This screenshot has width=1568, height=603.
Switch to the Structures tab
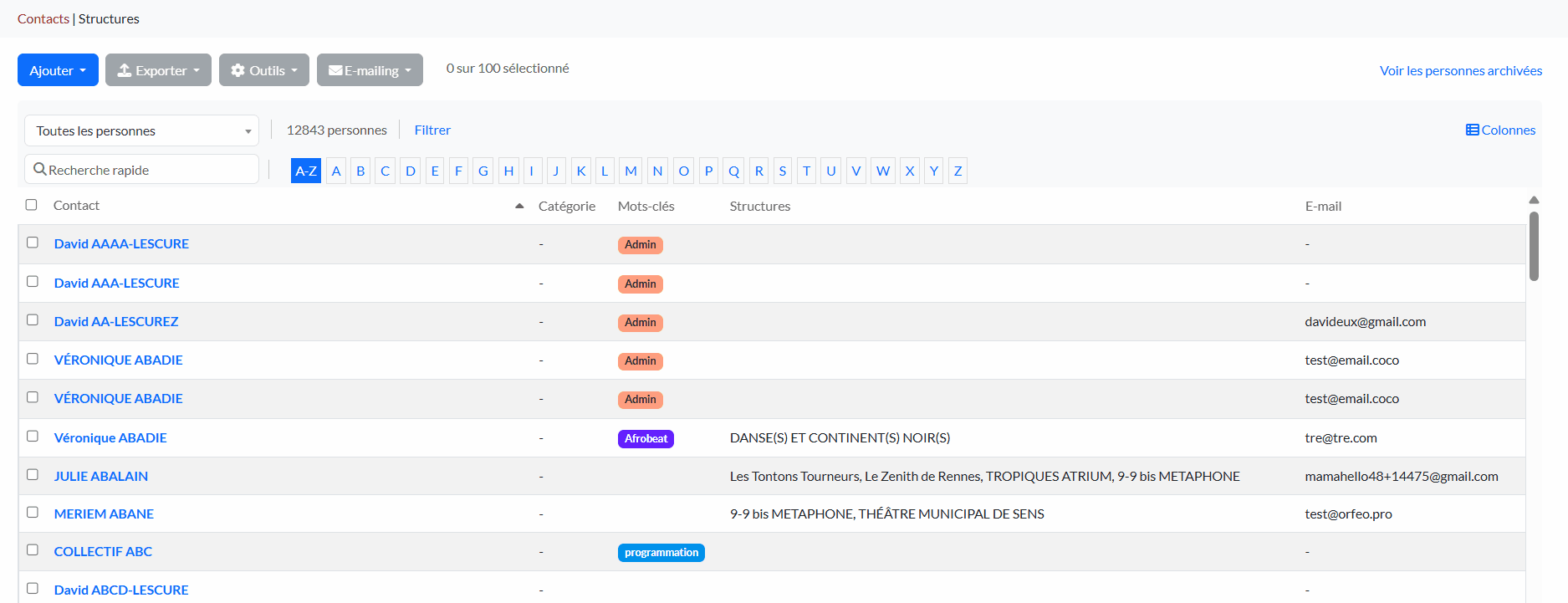(x=109, y=18)
